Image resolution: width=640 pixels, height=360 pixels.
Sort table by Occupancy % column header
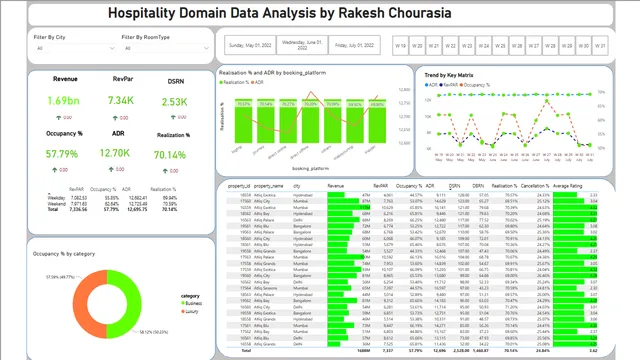(x=409, y=186)
